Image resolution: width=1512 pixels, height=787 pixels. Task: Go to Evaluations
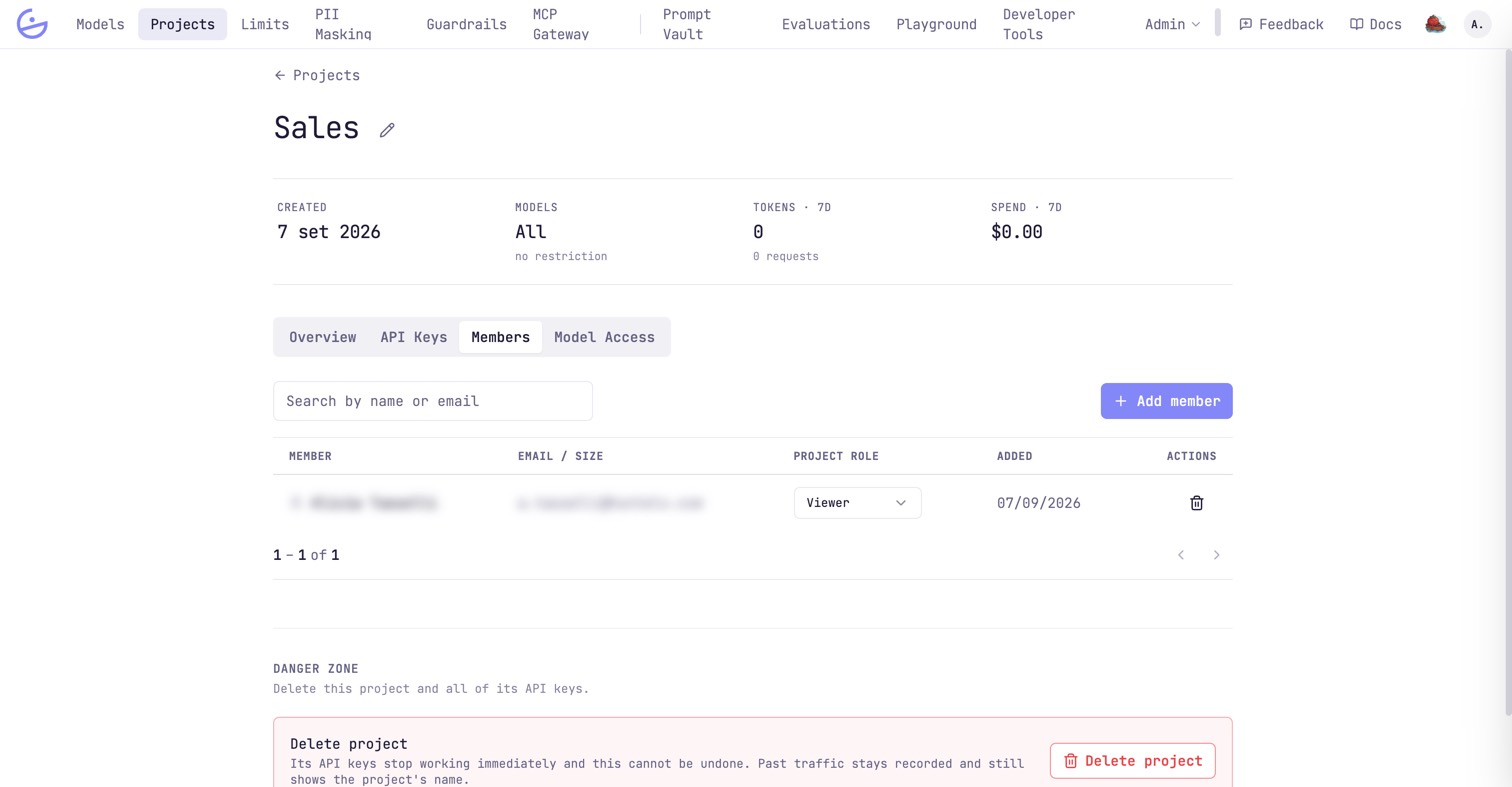click(826, 24)
